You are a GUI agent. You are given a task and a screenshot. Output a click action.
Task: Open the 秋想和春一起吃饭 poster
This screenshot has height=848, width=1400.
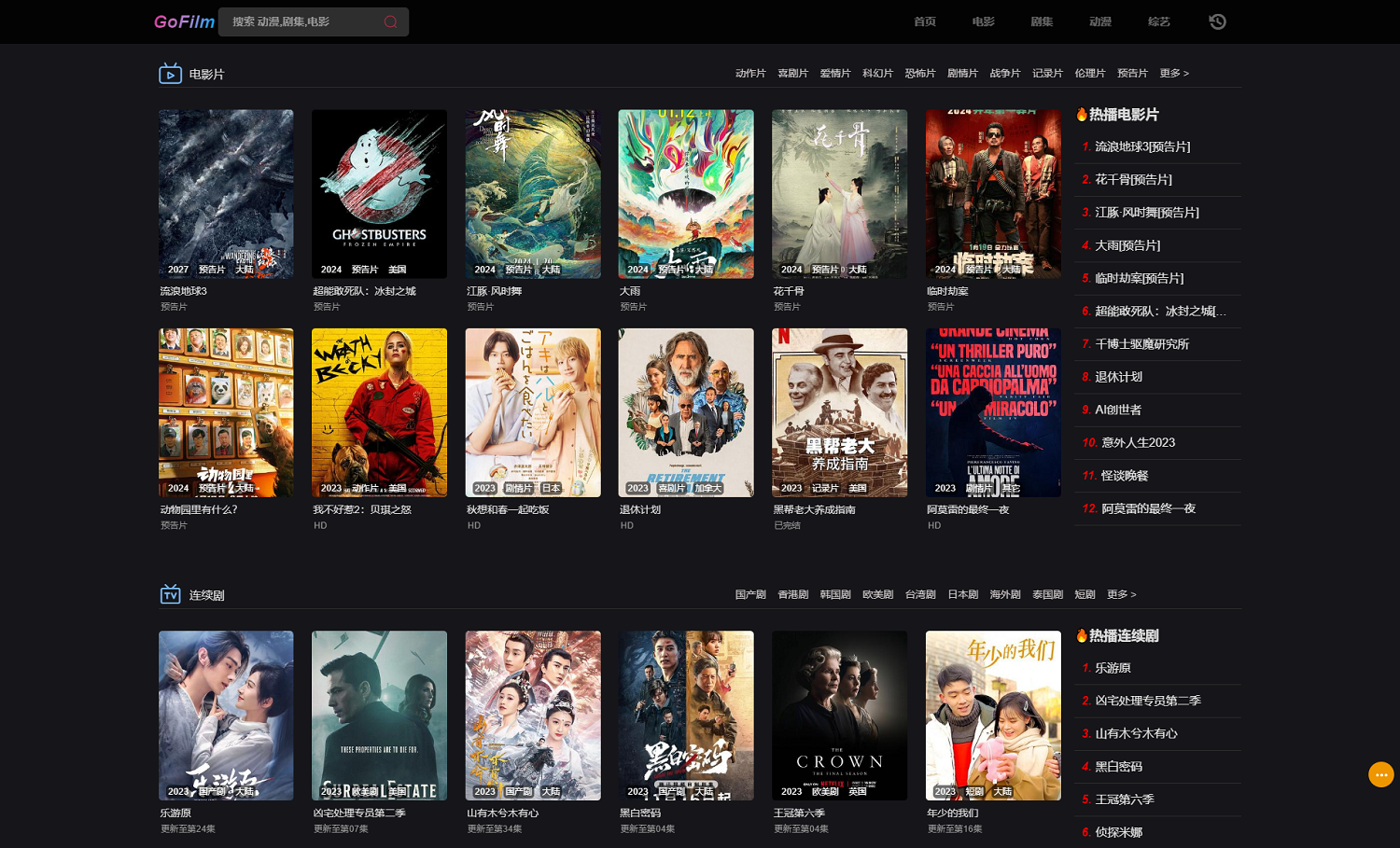[533, 412]
